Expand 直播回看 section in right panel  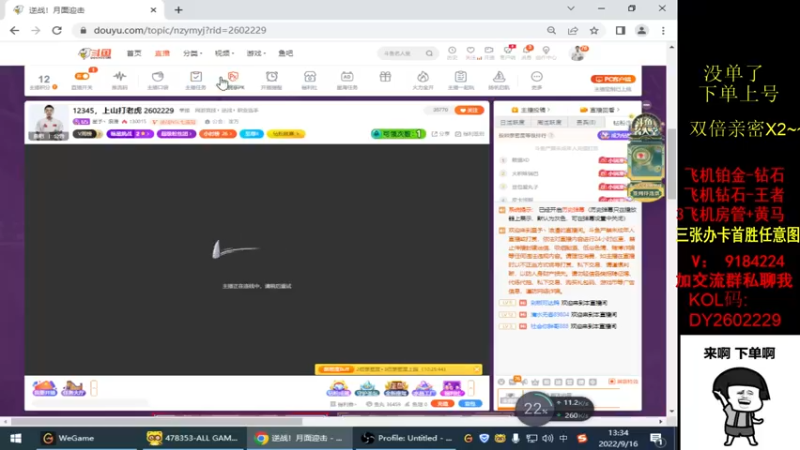coord(599,110)
